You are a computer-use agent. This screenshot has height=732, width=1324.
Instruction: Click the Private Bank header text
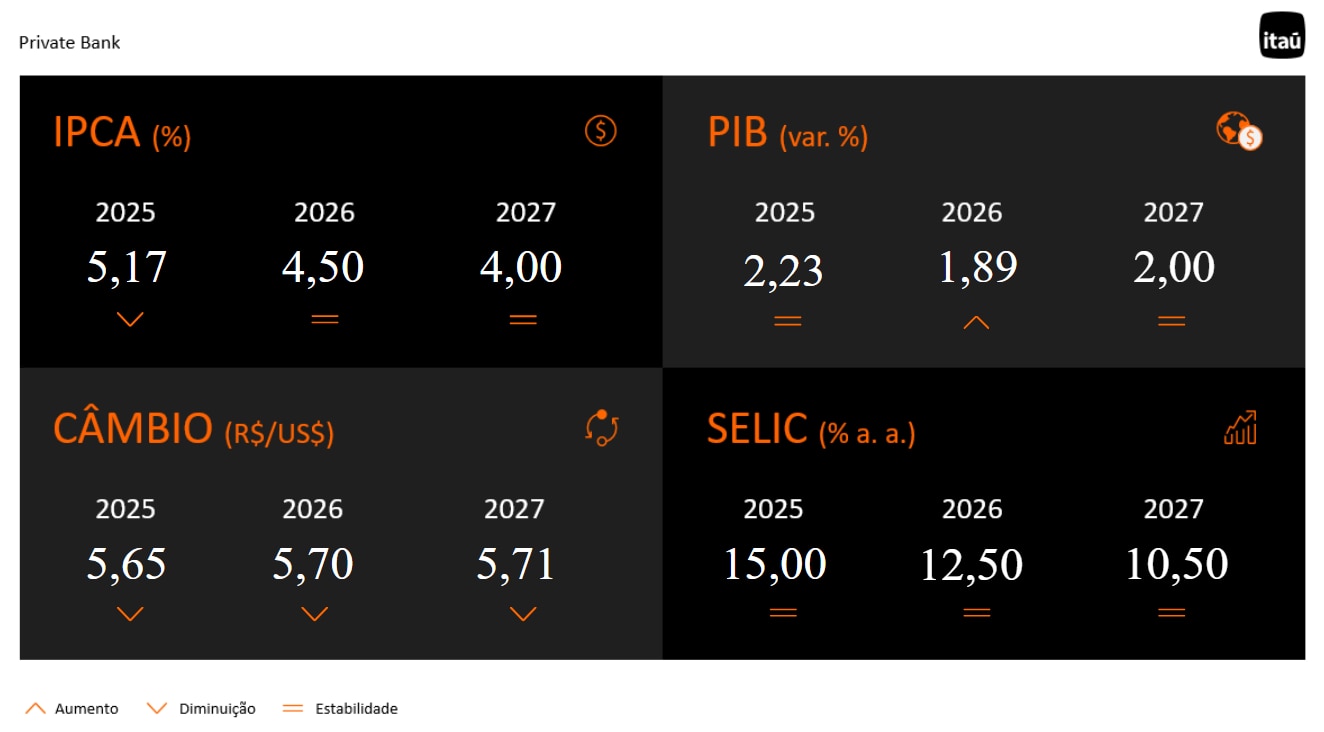pos(70,43)
